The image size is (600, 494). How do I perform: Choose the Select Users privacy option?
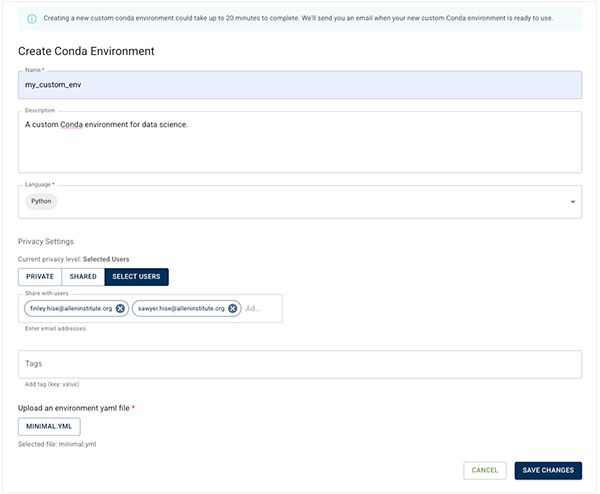click(137, 276)
